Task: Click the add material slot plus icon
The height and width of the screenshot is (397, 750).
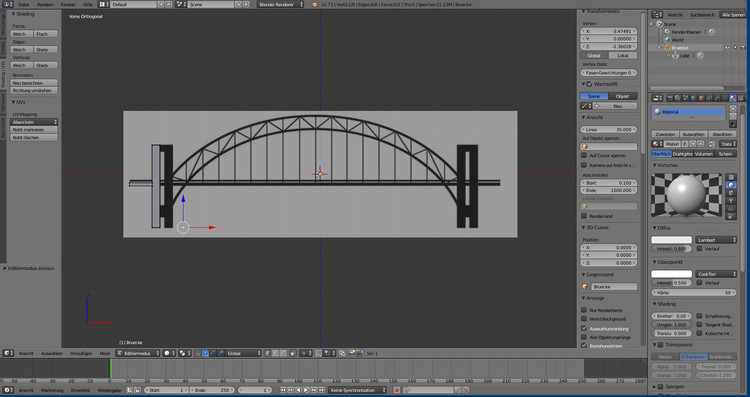Action: coord(733,109)
